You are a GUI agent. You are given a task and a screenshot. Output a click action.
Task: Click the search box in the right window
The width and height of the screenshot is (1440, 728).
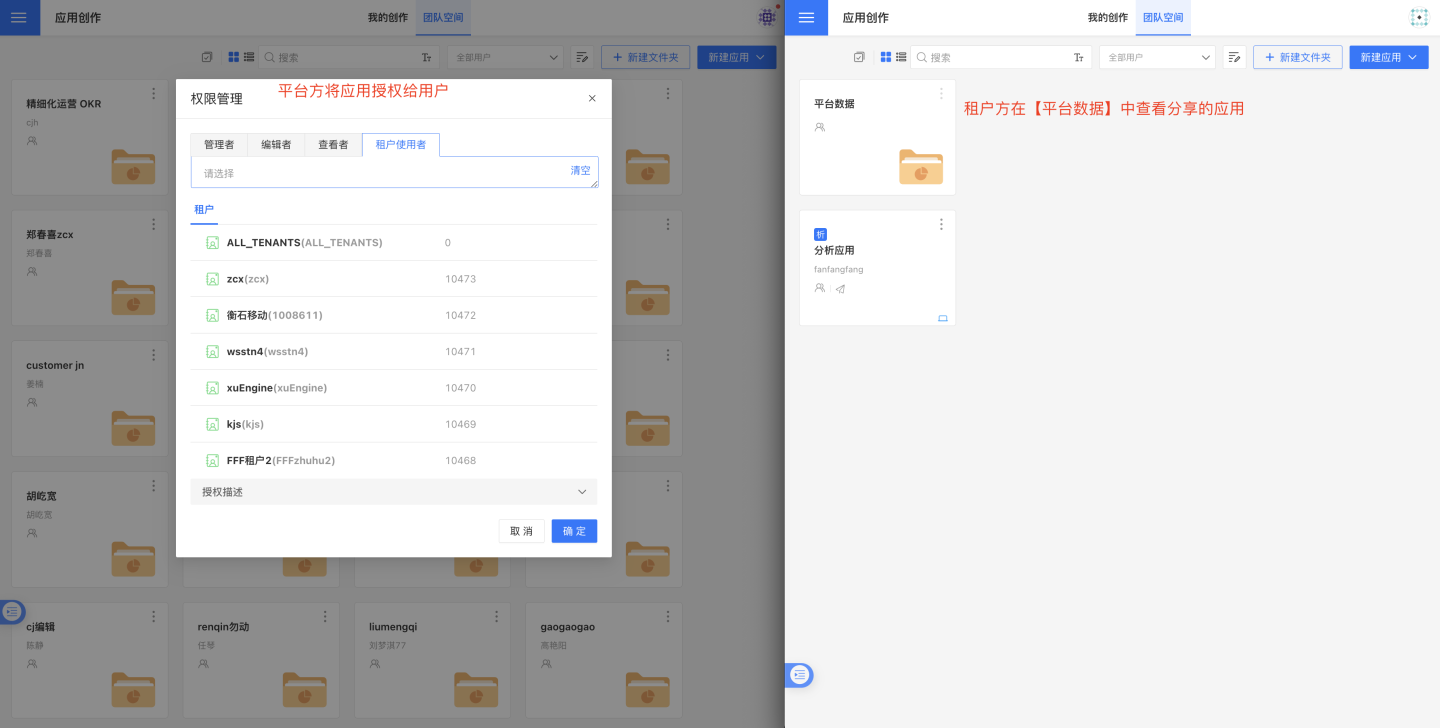click(1001, 57)
